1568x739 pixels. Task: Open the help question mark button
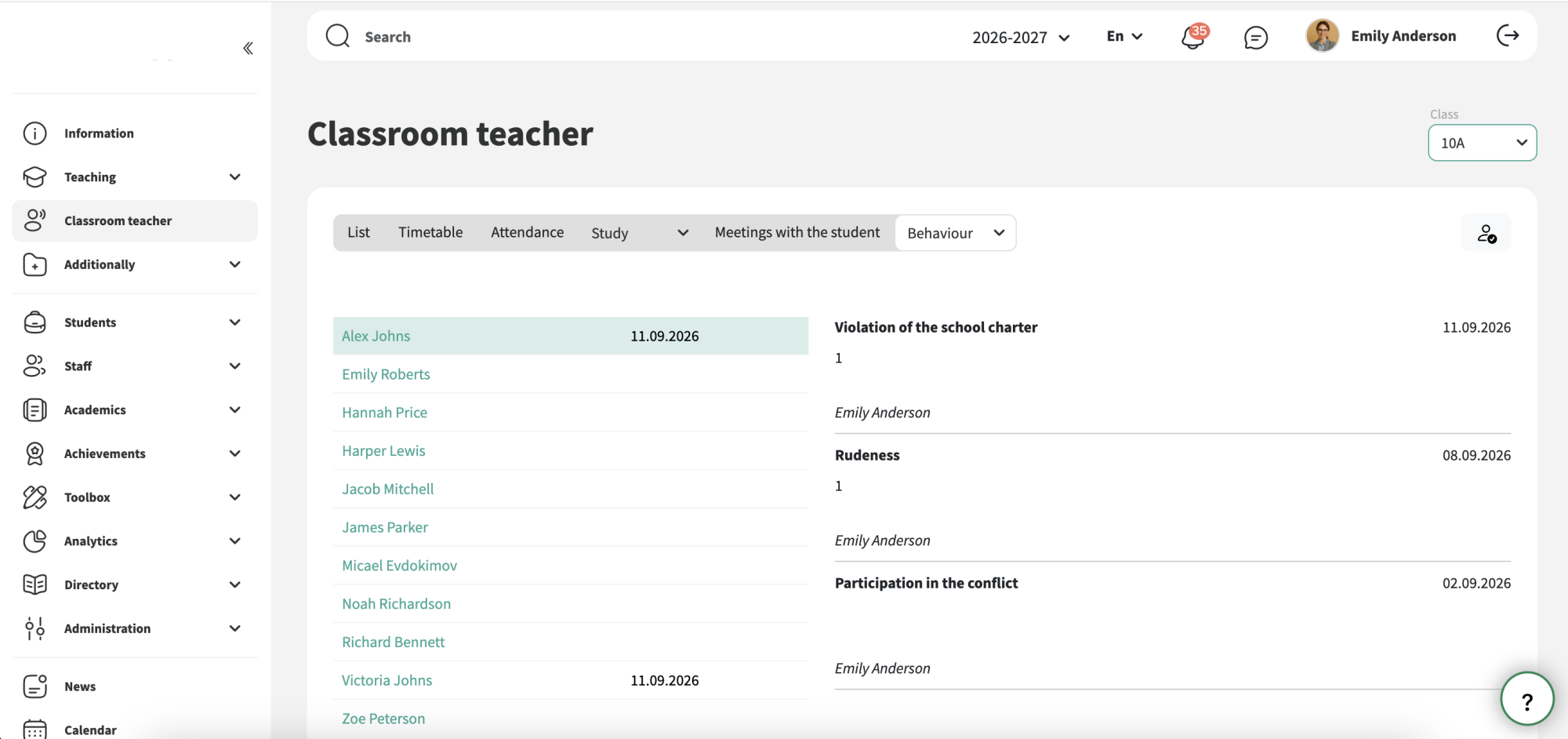(1526, 700)
